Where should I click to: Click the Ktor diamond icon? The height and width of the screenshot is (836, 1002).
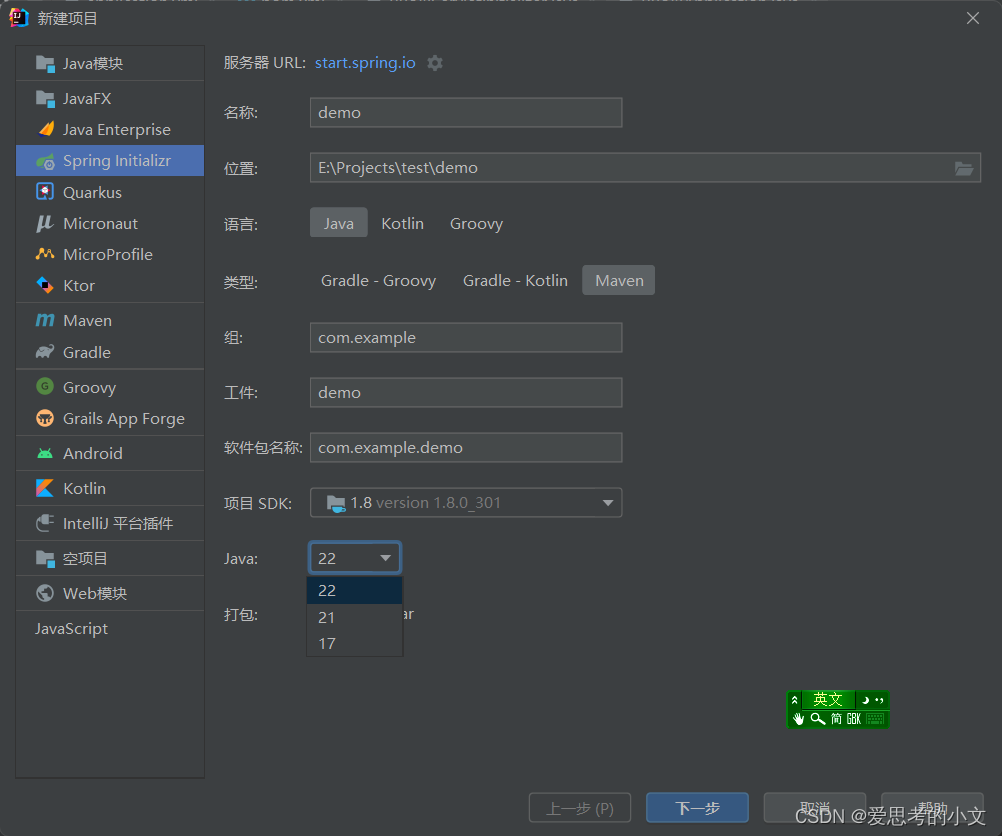pos(45,285)
